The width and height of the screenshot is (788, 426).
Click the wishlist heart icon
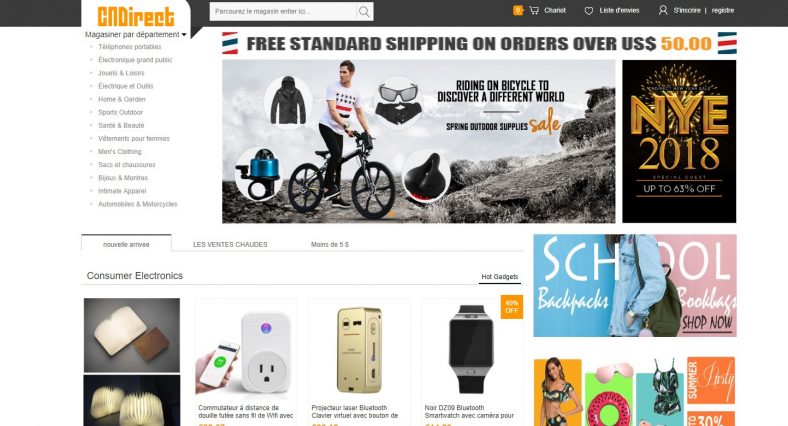pyautogui.click(x=589, y=10)
